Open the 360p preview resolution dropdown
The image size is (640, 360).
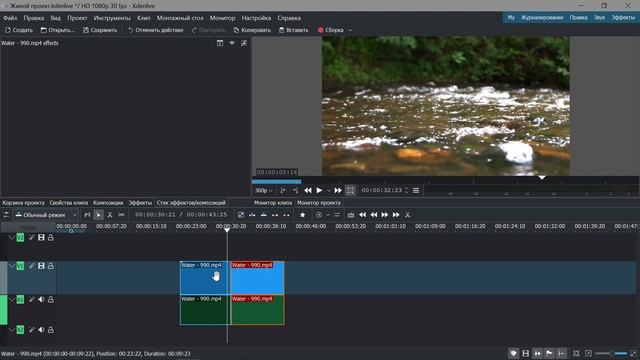[x=264, y=190]
